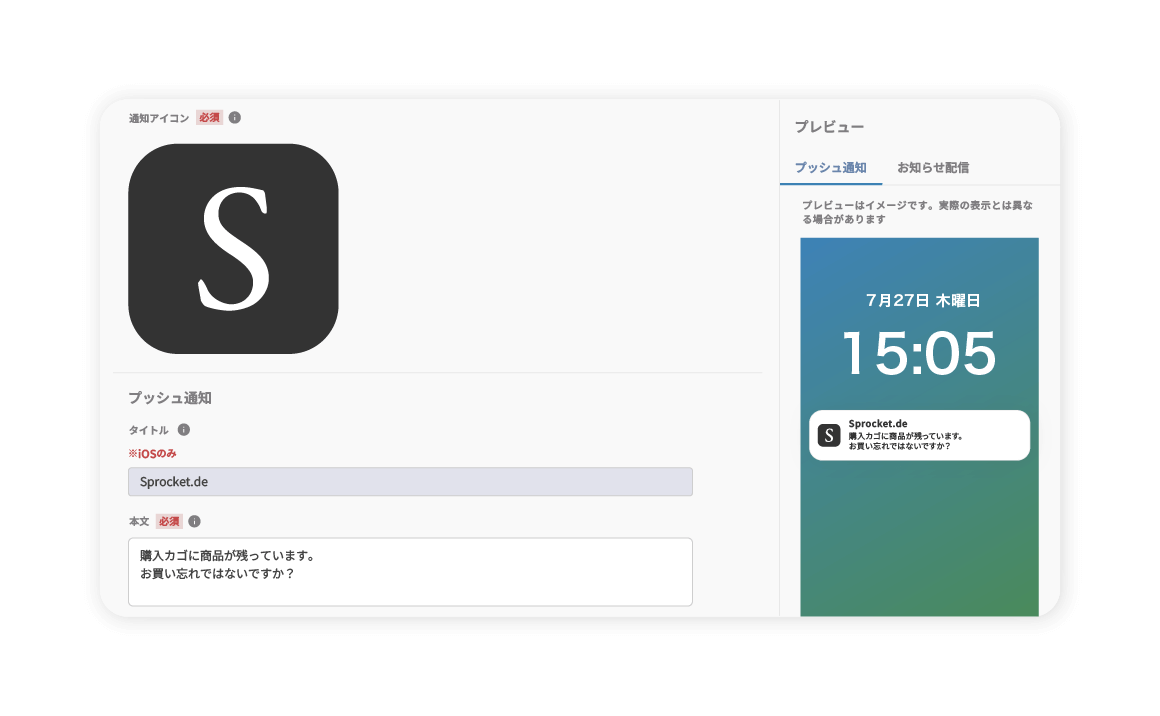The height and width of the screenshot is (716, 1160).
Task: Click the 本文 message body textarea
Action: click(411, 572)
